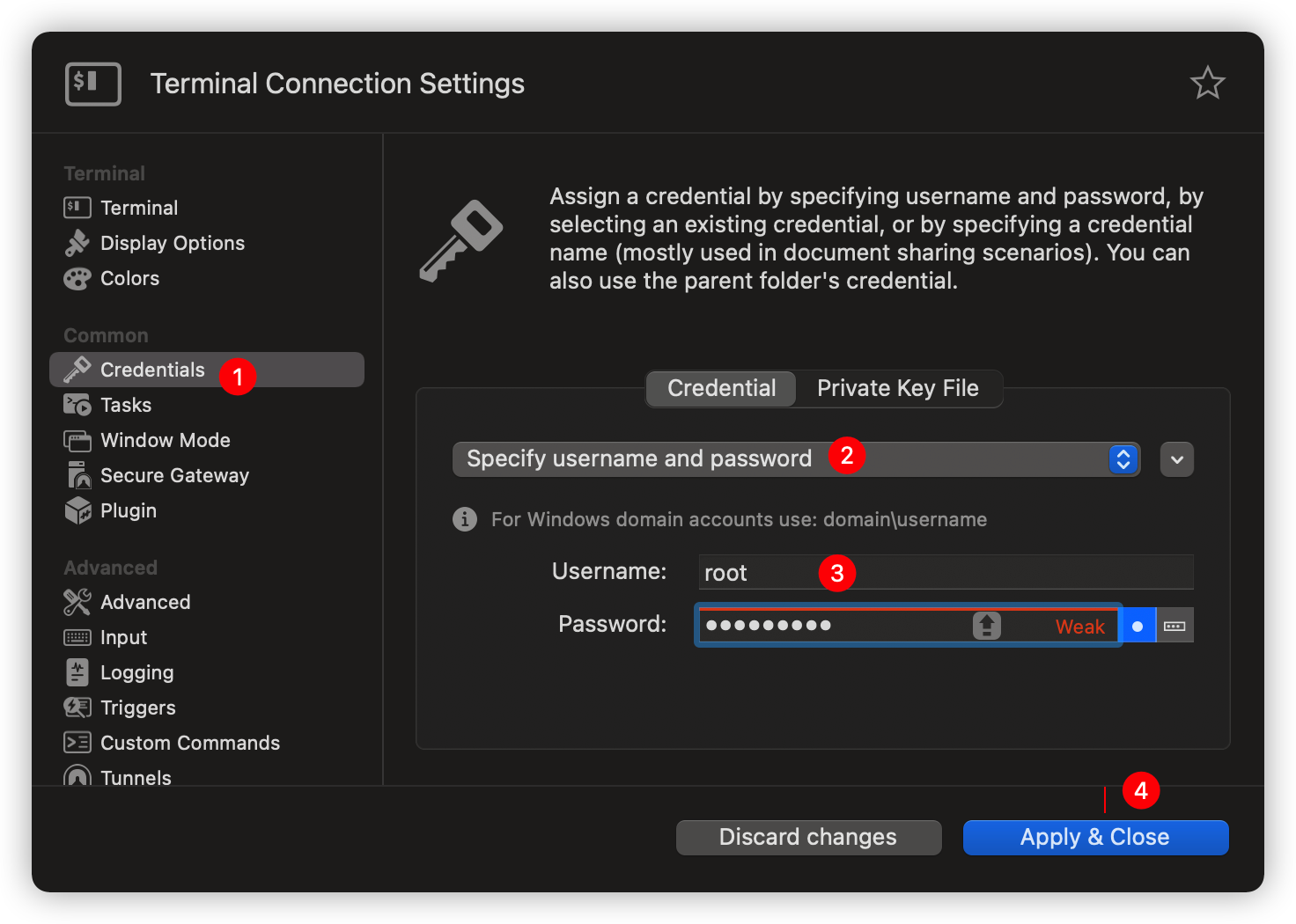Viewport: 1296px width, 924px height.
Task: Expand the chevron options menu
Action: (x=1176, y=459)
